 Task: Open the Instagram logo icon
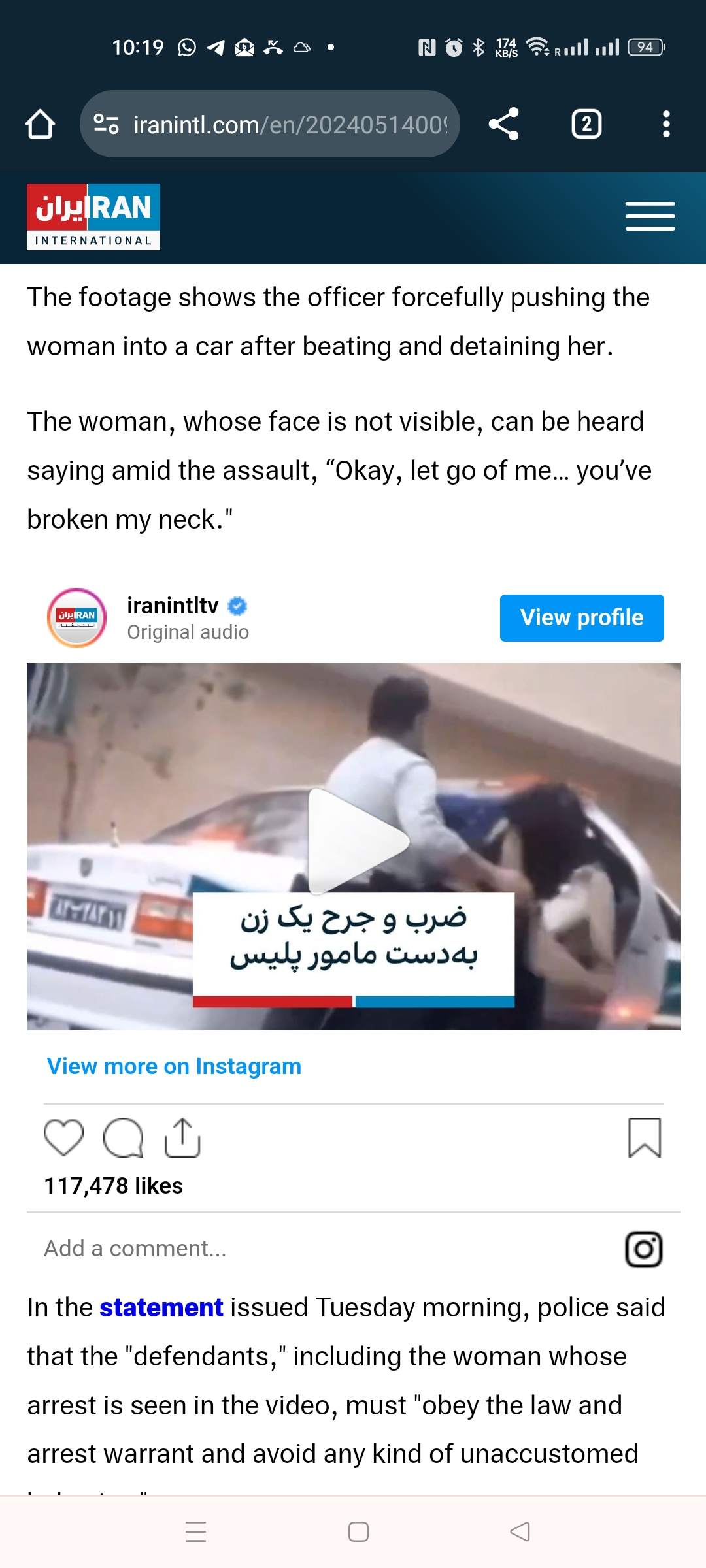click(x=644, y=1249)
